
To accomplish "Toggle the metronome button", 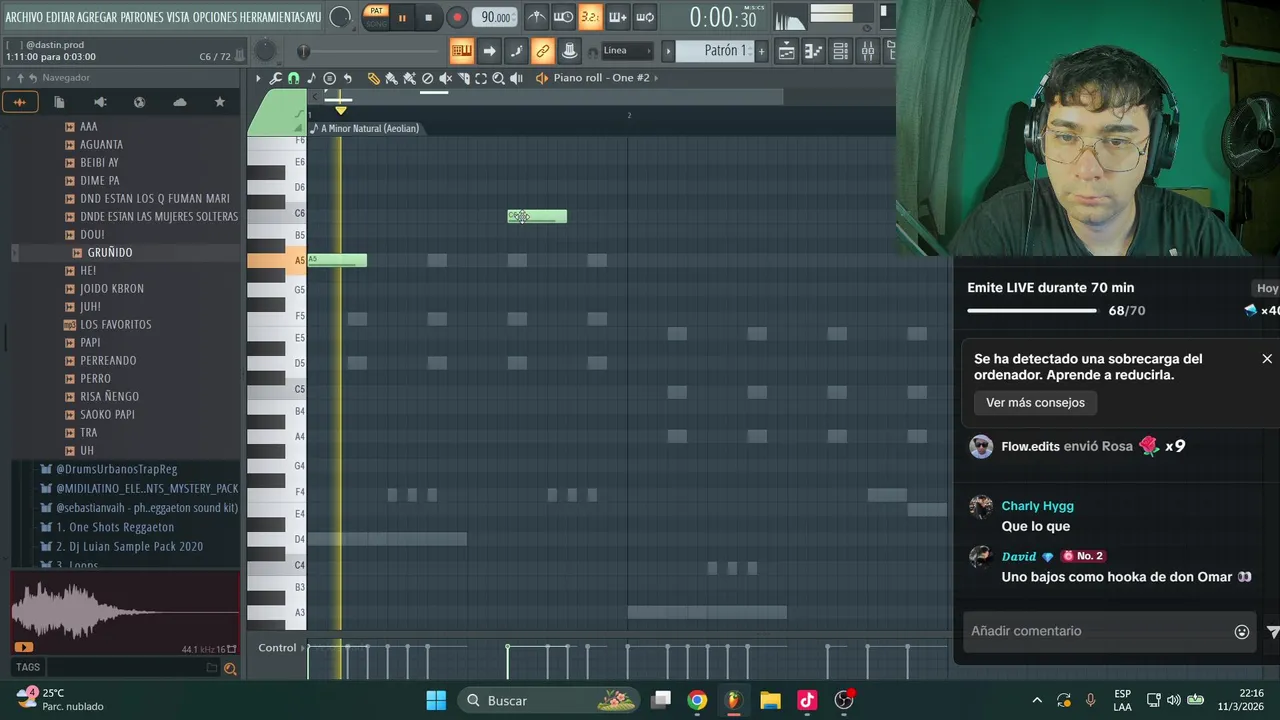I will 537,17.
